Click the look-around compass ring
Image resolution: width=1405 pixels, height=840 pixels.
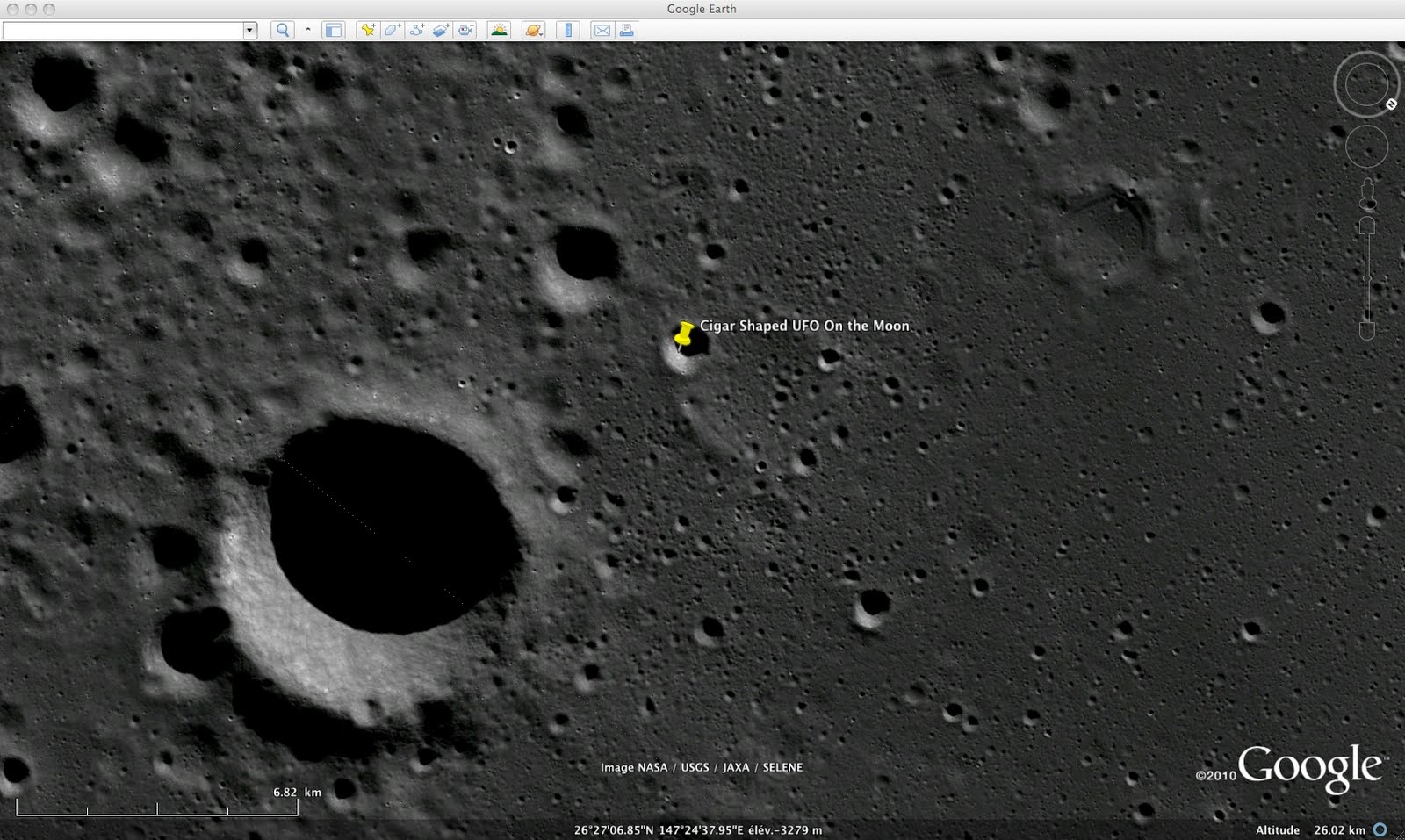(x=1365, y=85)
